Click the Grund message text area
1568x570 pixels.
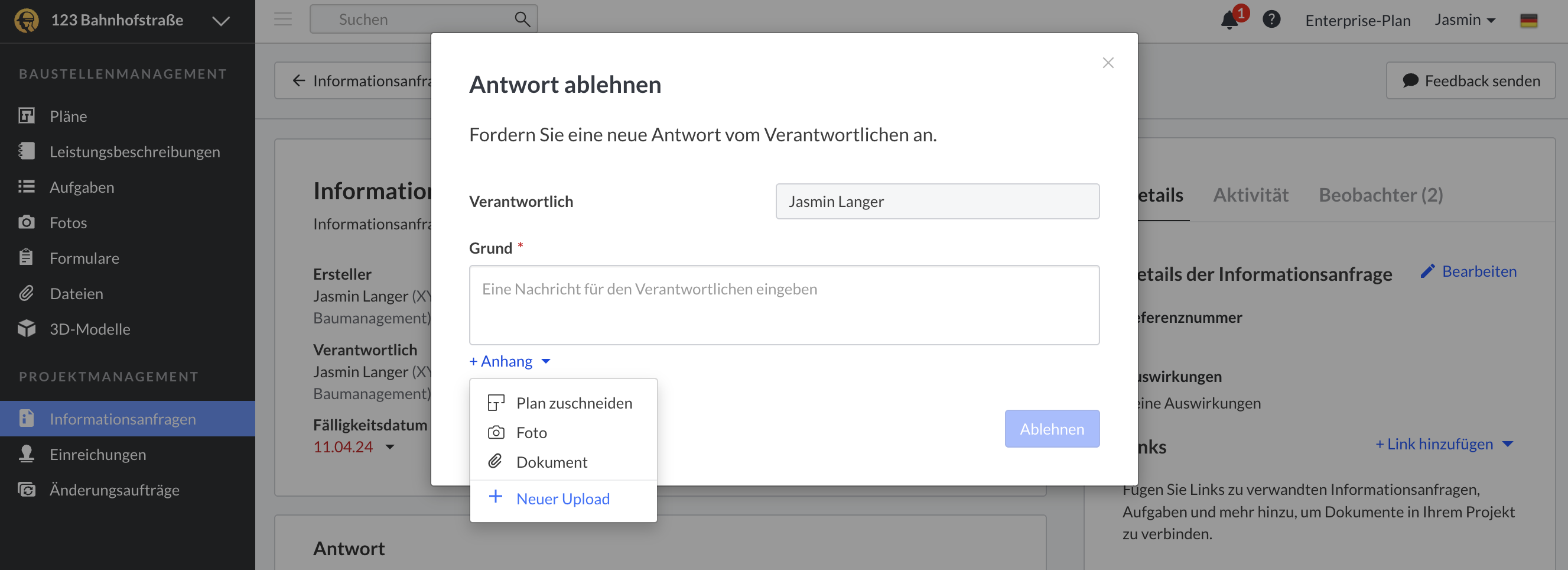[783, 305]
